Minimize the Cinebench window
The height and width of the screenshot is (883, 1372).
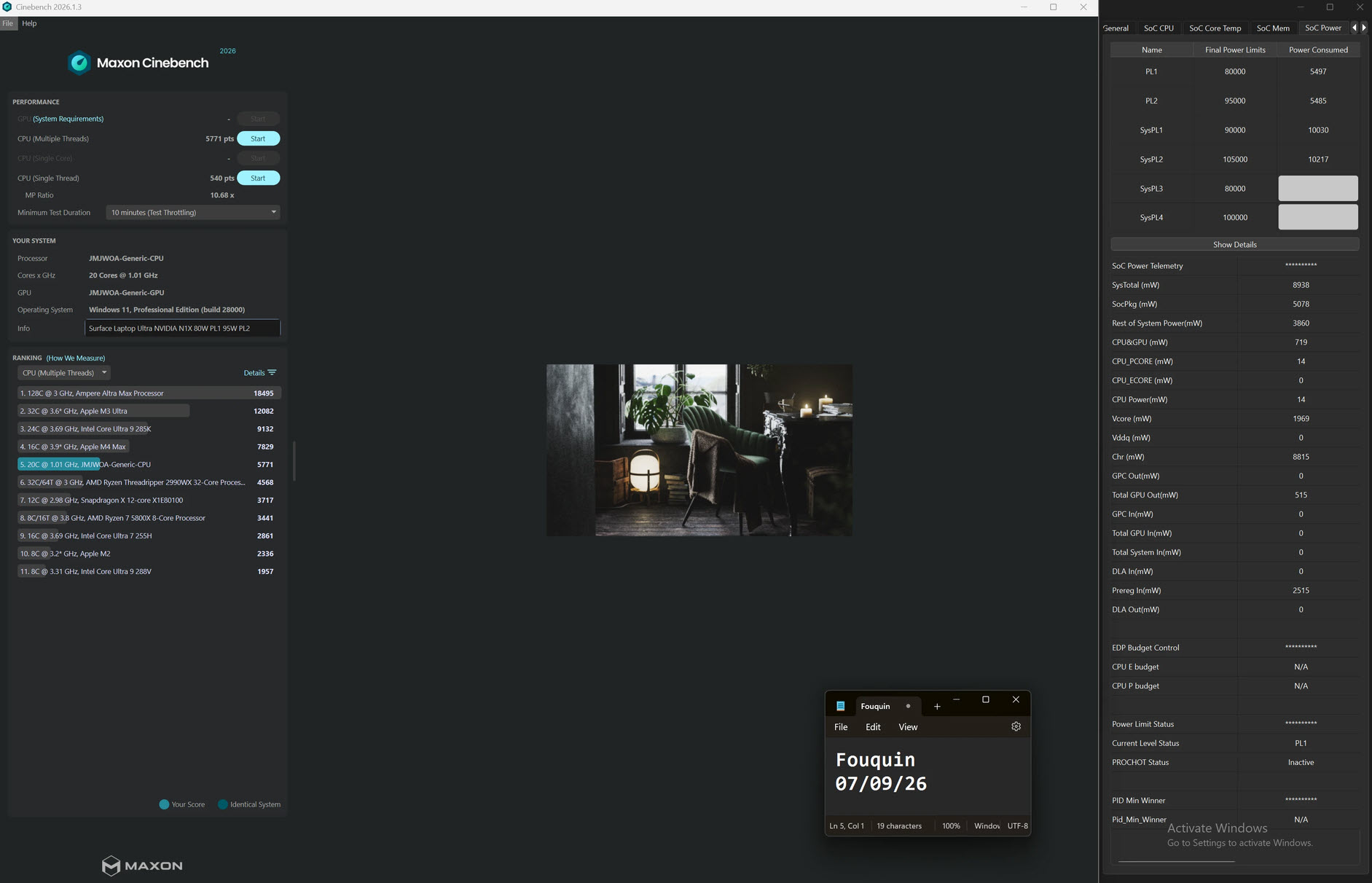(x=1024, y=7)
